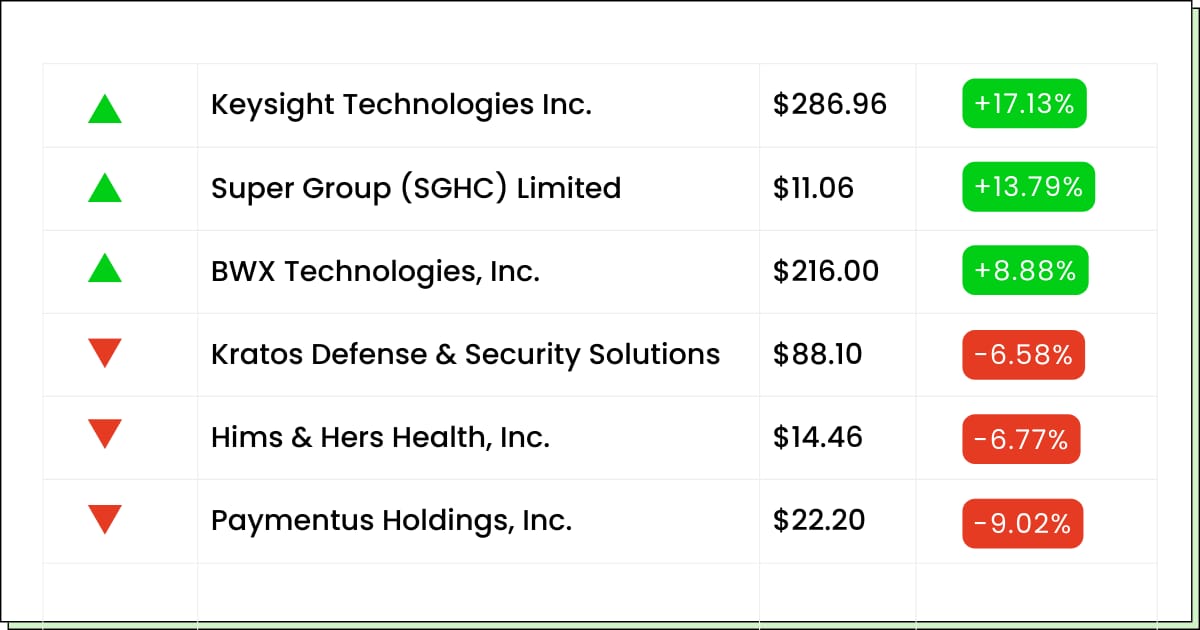1200x630 pixels.
Task: Select BWX Technologies, Inc. company name
Action: point(375,271)
